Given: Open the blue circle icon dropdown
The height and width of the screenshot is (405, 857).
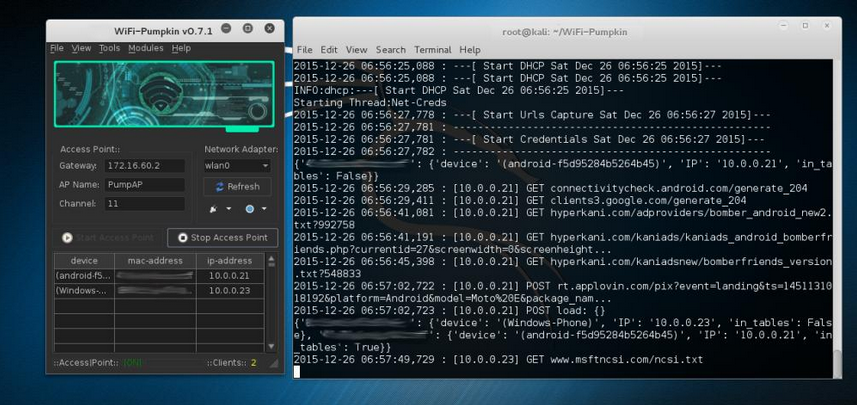Looking at the screenshot, I should click(254, 209).
